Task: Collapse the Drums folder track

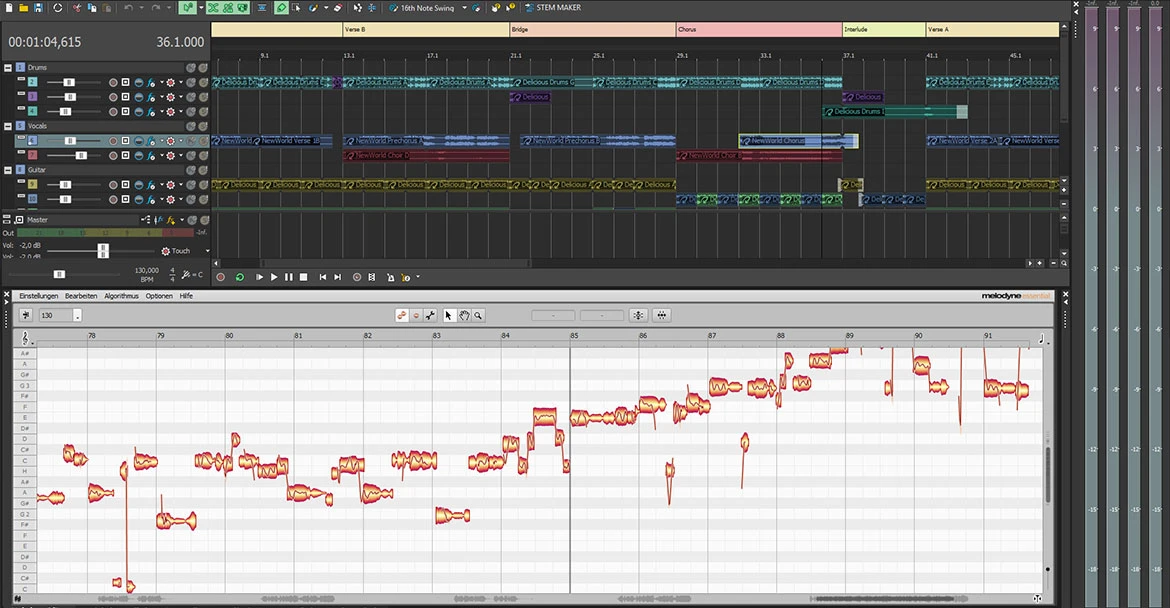Action: 8,67
